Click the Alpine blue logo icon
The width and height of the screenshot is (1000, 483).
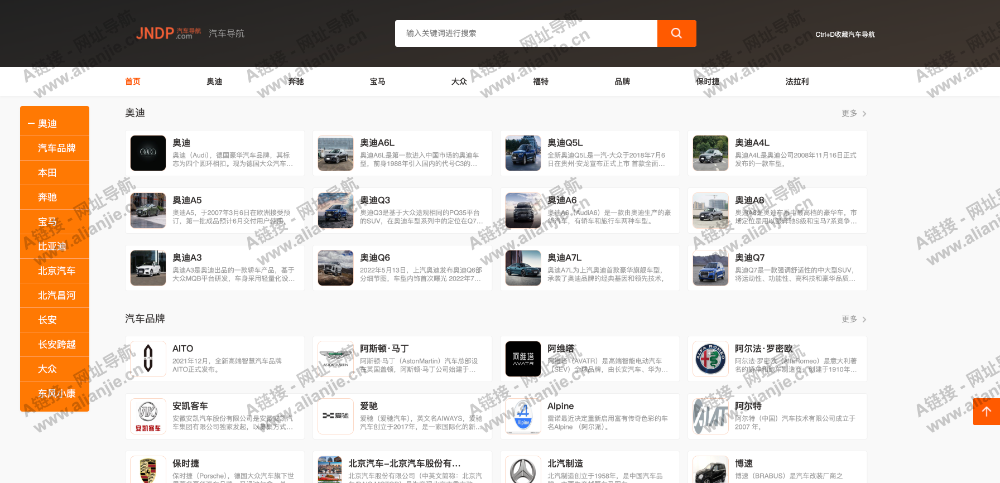pos(523,416)
